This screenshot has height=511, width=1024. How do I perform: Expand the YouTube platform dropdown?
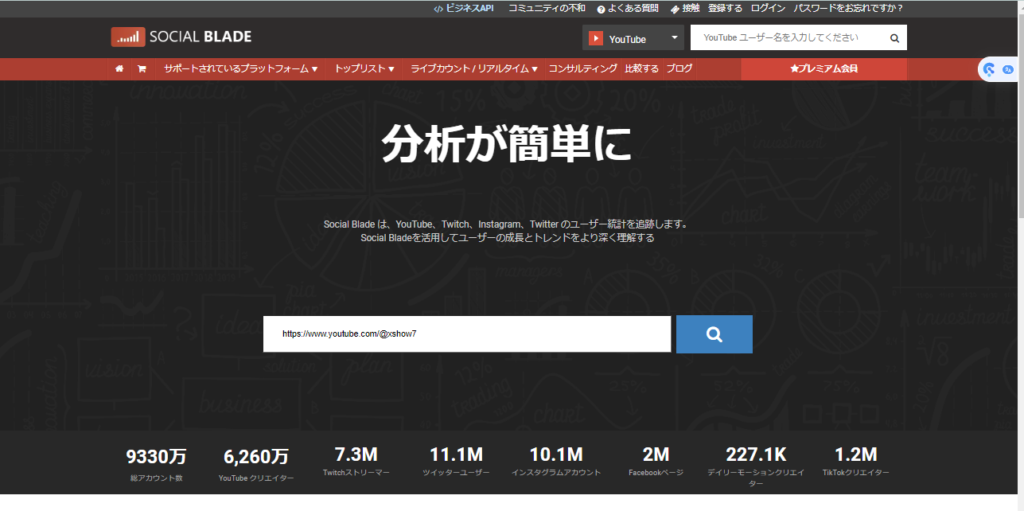pyautogui.click(x=675, y=38)
